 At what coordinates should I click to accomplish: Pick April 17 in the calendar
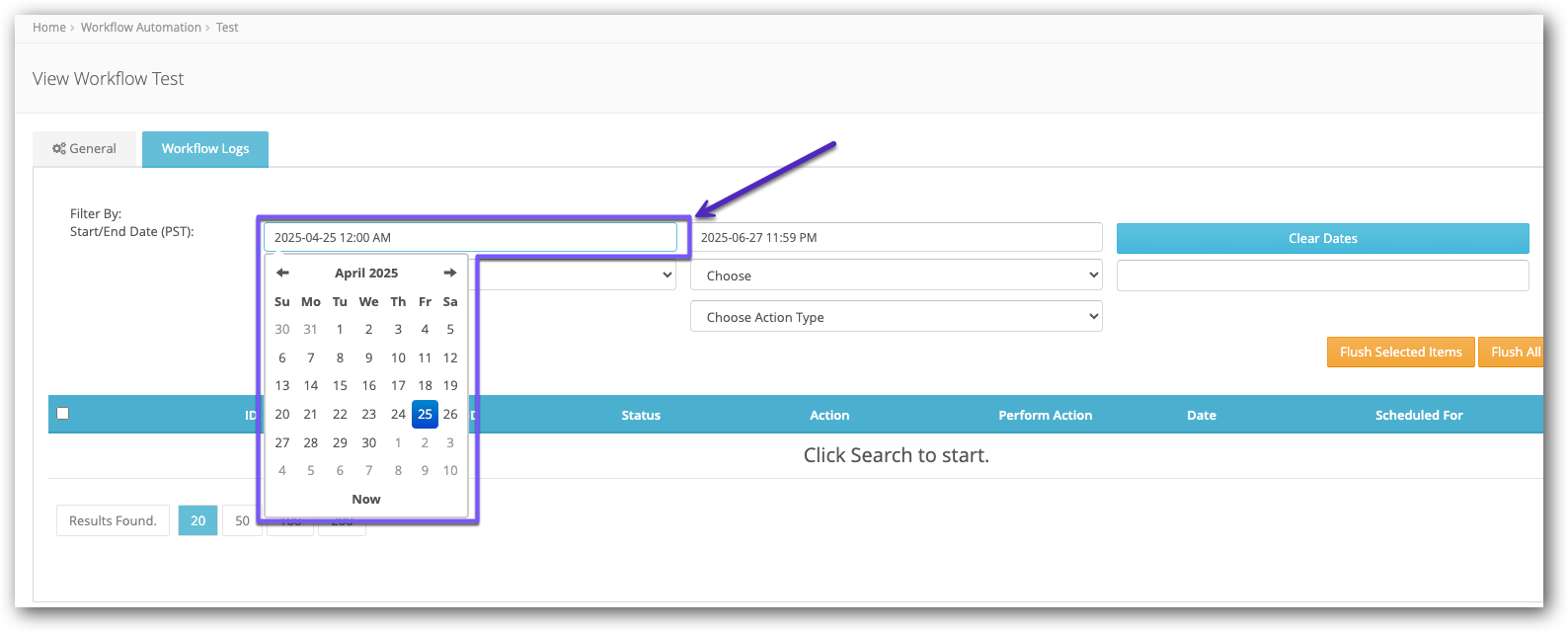click(x=398, y=385)
